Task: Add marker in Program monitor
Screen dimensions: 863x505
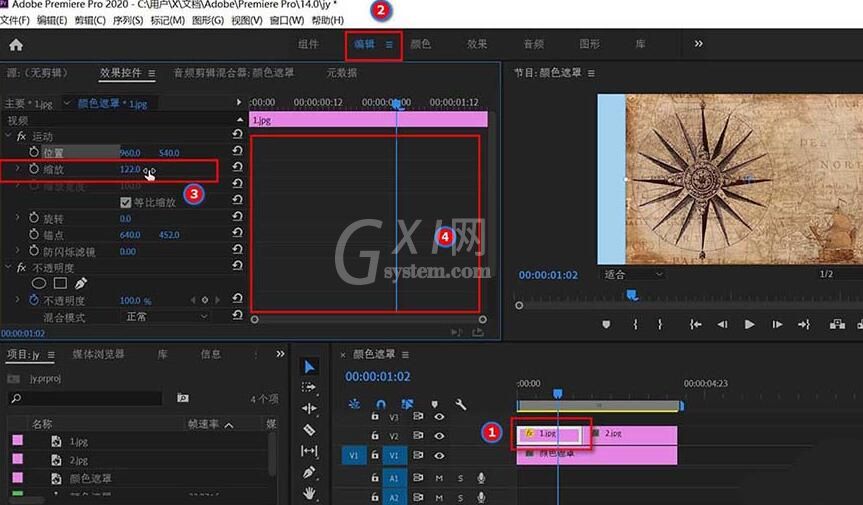Action: coord(606,325)
